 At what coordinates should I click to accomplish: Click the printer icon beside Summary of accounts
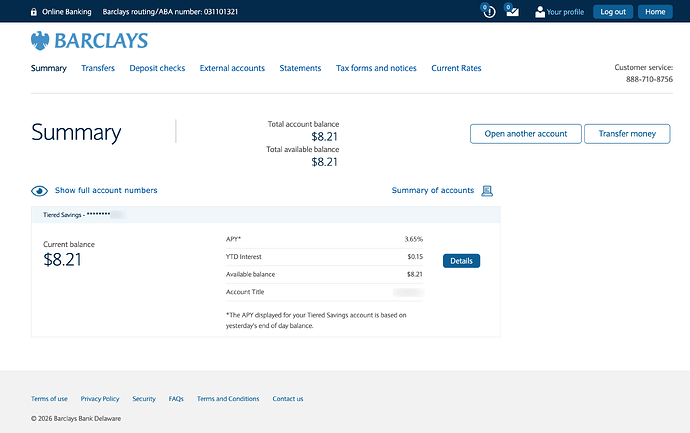[487, 191]
